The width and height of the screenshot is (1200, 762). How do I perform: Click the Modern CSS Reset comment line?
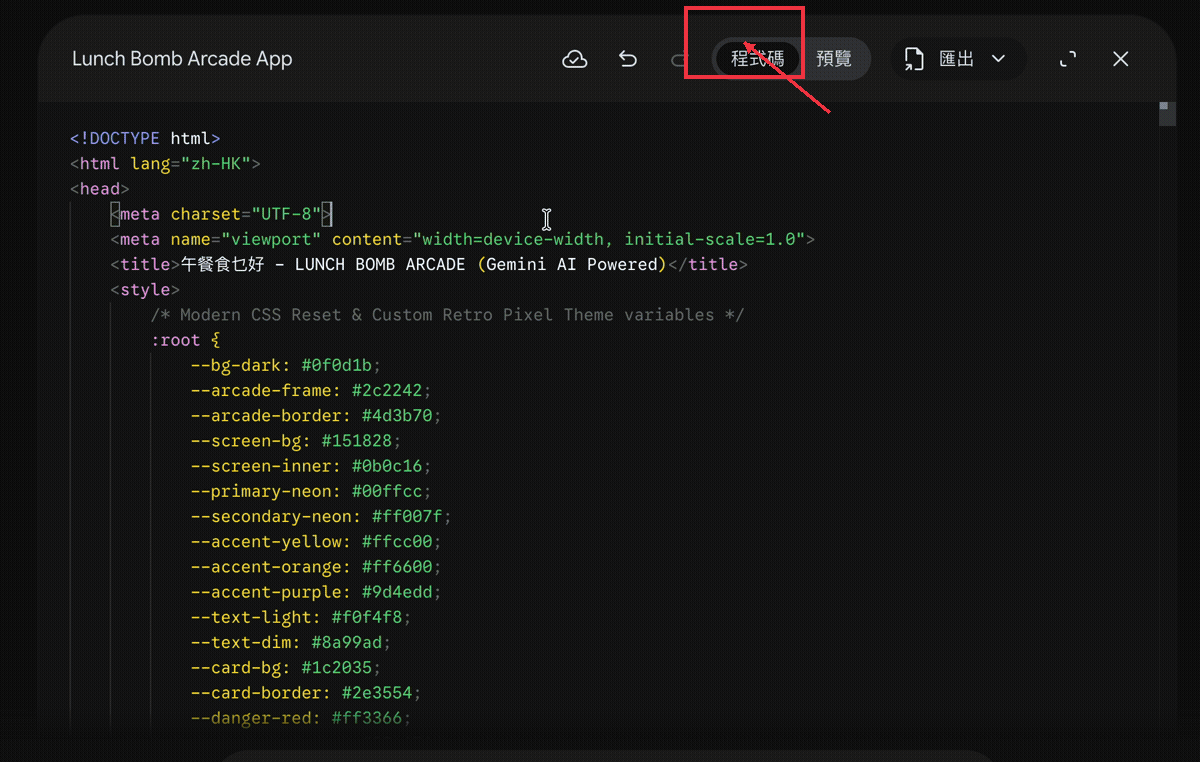pyautogui.click(x=447, y=314)
